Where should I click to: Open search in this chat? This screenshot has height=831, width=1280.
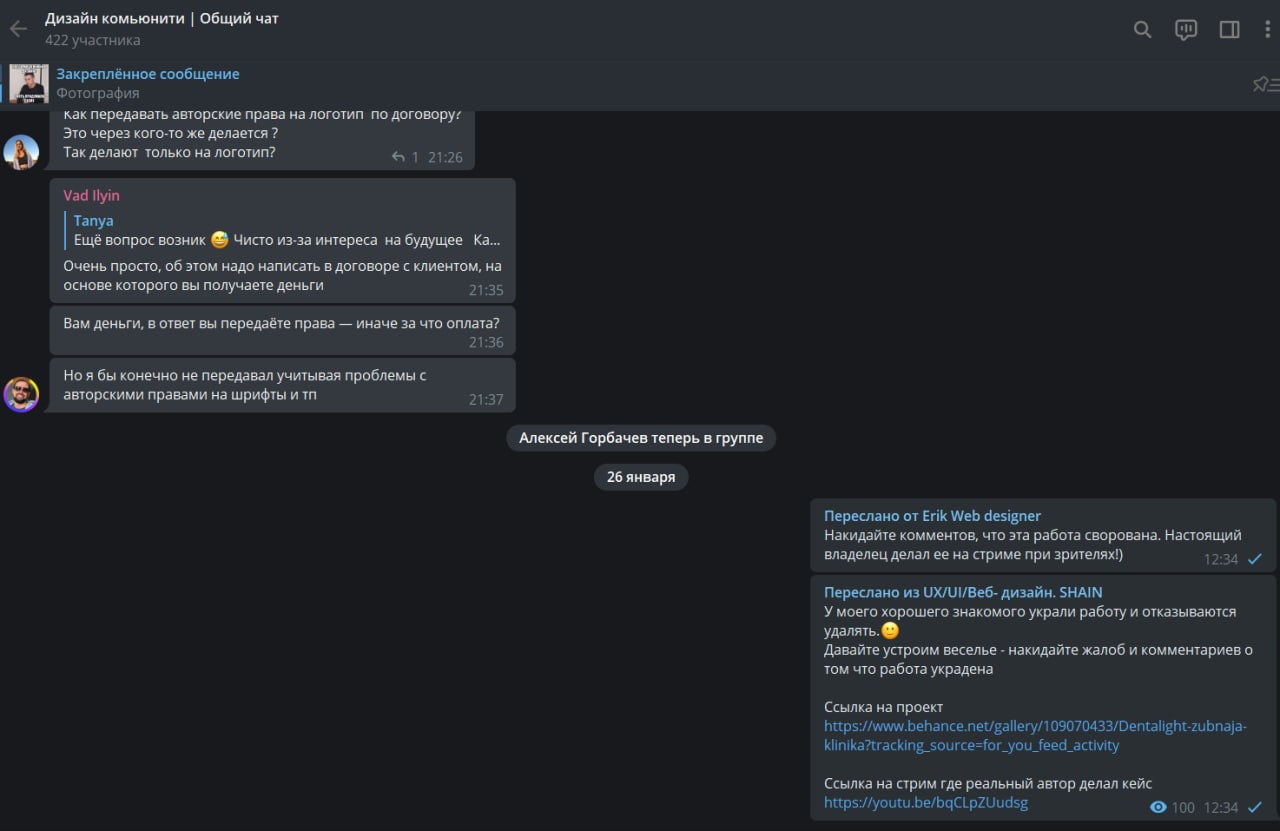pyautogui.click(x=1142, y=30)
